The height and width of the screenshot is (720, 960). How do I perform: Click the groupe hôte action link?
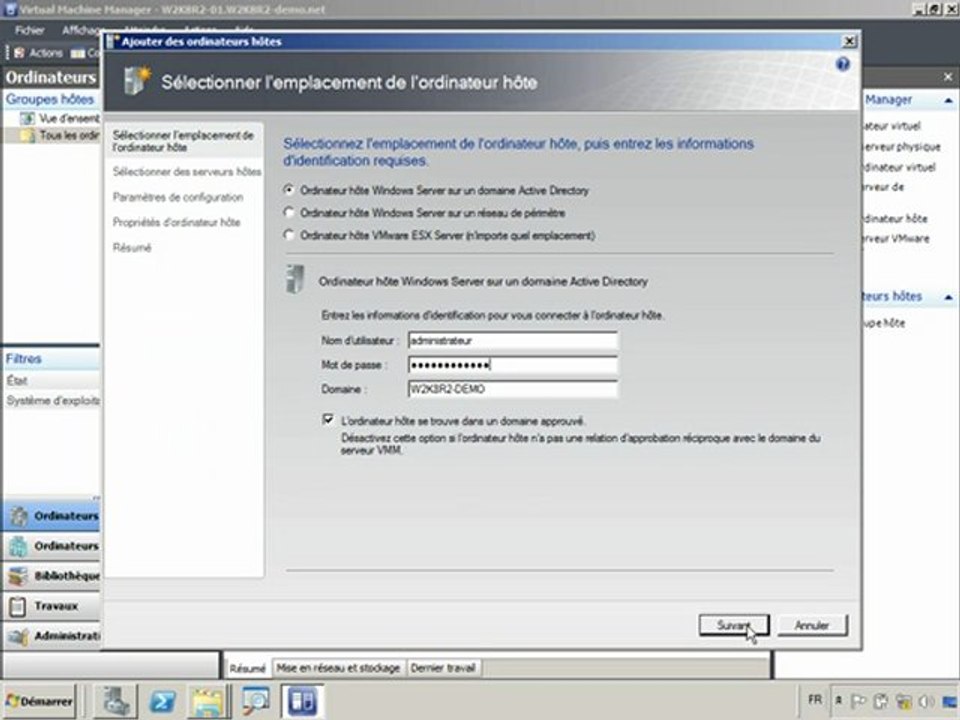coord(883,323)
